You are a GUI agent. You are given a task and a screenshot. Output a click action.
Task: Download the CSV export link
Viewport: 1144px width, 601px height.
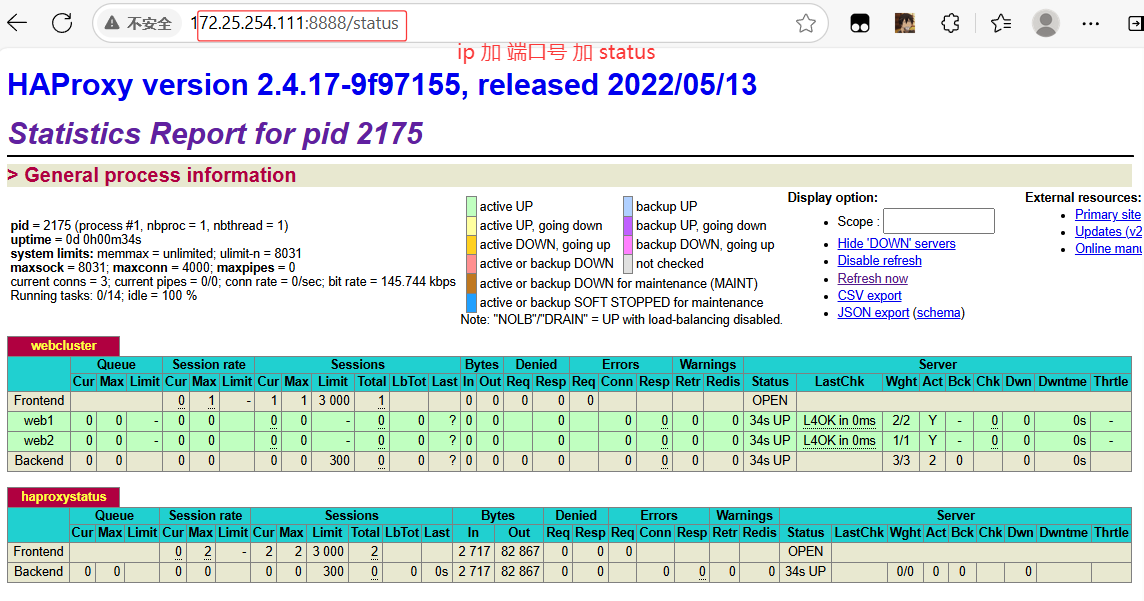point(869,295)
